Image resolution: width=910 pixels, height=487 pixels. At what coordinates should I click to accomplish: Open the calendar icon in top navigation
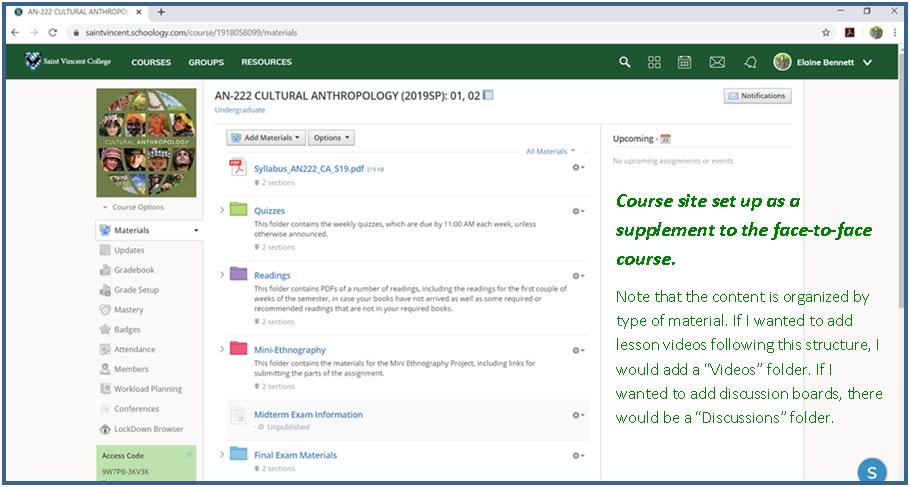[x=685, y=62]
